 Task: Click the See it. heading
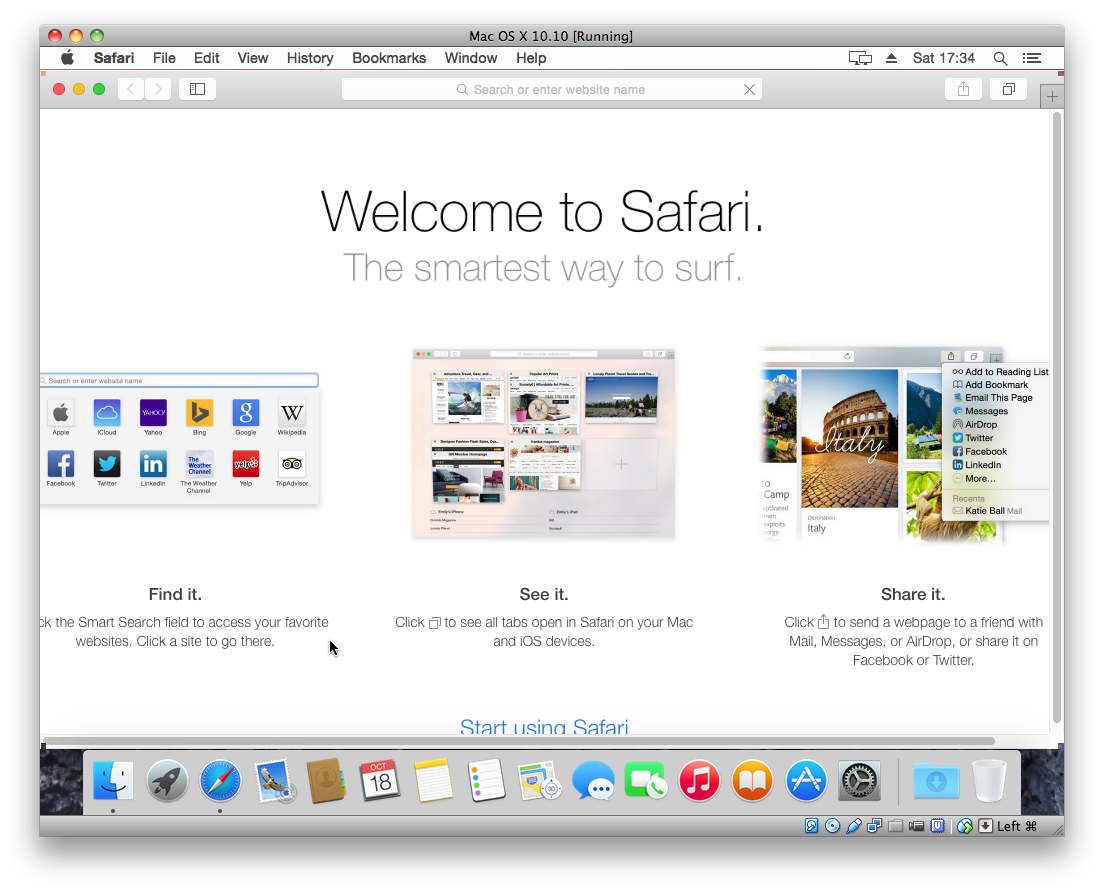coord(544,594)
